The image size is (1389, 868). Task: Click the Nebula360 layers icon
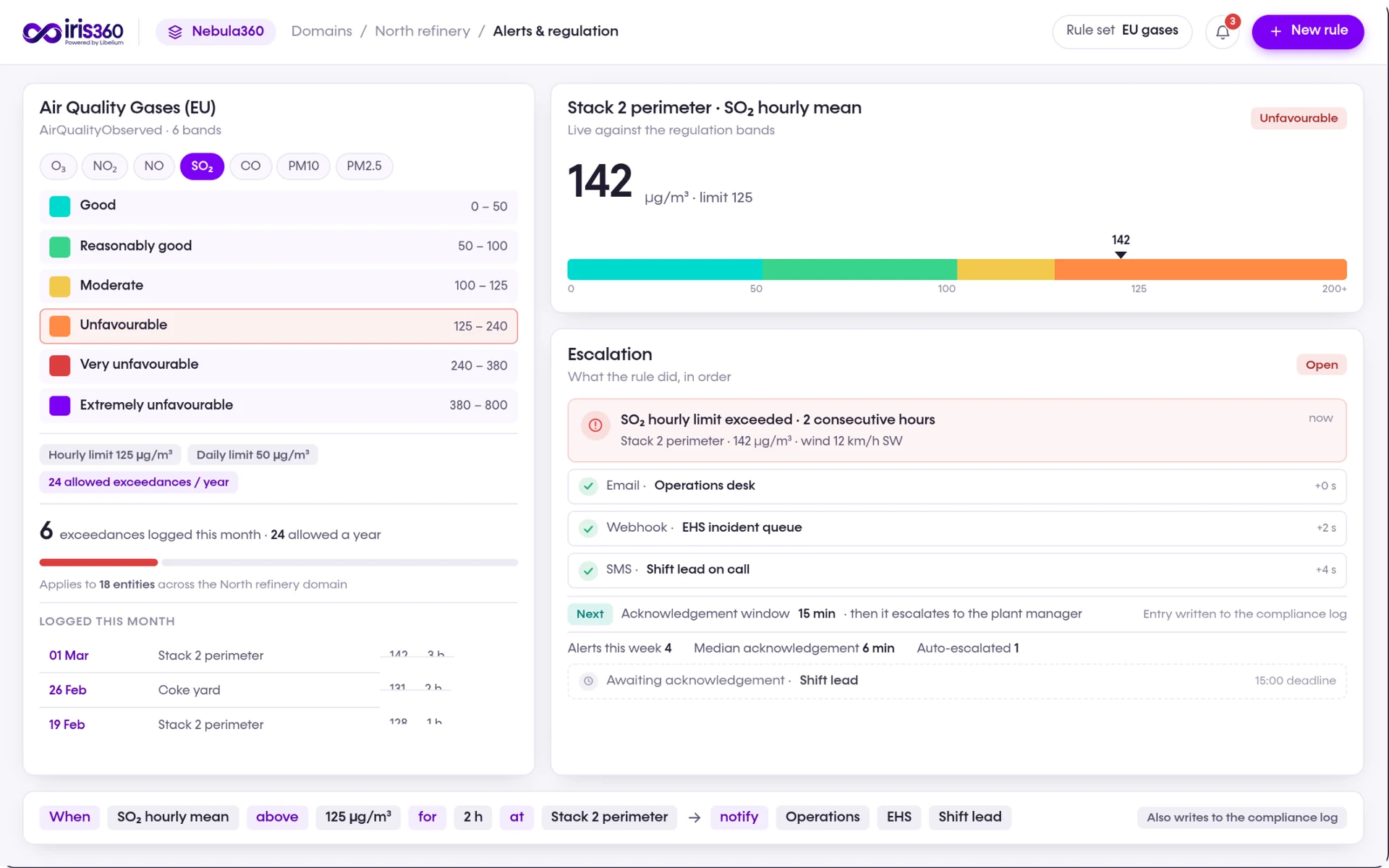[175, 32]
